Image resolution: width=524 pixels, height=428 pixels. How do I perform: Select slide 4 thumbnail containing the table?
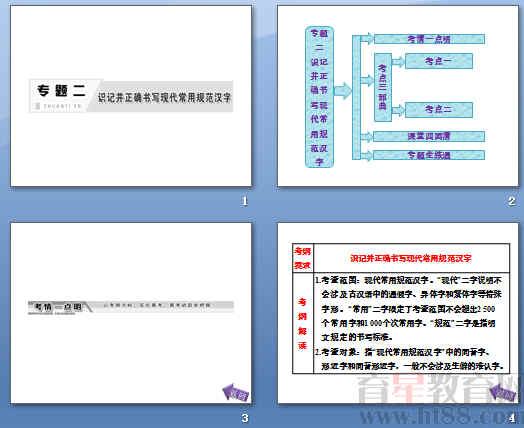pyautogui.click(x=398, y=313)
